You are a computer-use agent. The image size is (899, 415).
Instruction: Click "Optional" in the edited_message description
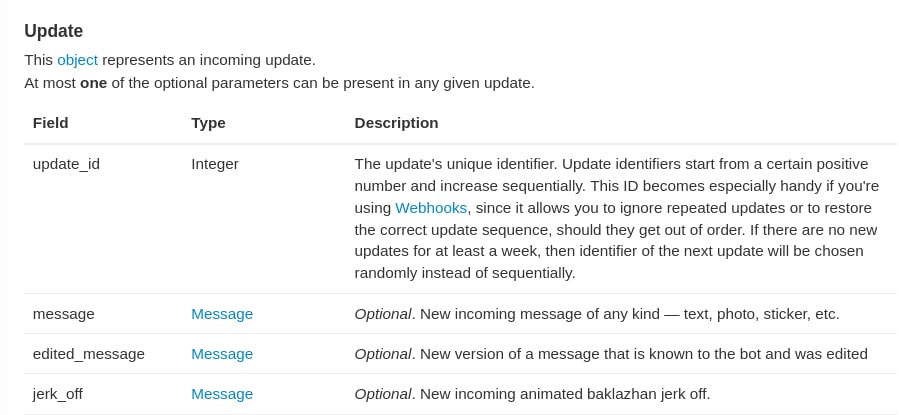383,354
